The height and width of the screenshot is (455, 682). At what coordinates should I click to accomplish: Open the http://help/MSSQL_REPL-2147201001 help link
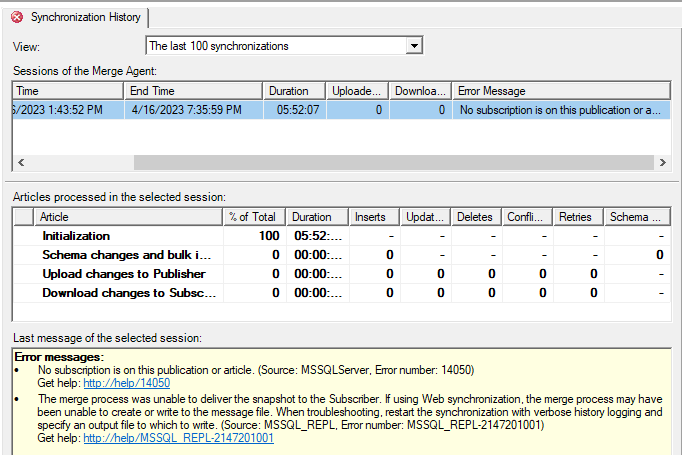coord(178,438)
